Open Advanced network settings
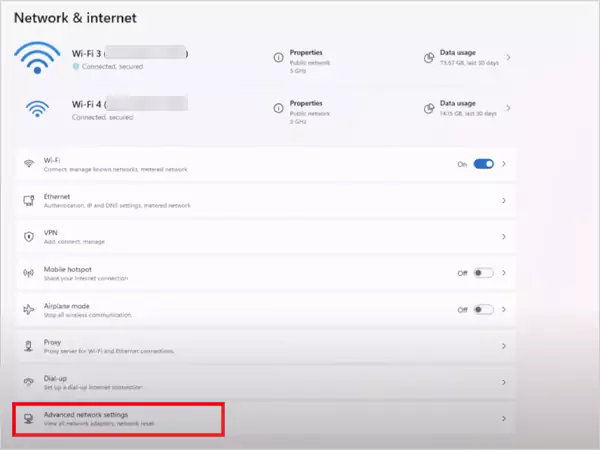This screenshot has height=450, width=600. click(x=266, y=419)
